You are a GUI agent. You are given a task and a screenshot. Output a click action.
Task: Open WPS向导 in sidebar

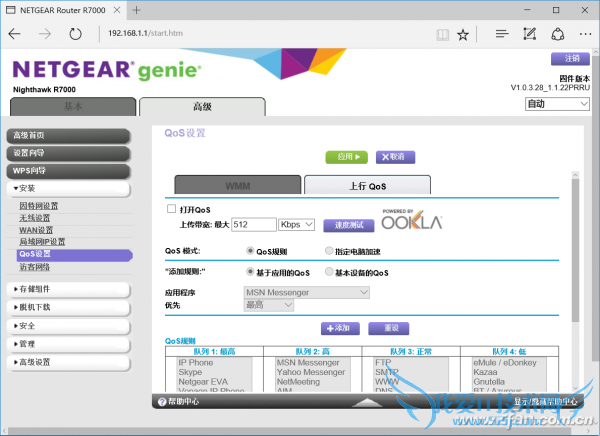click(68, 171)
